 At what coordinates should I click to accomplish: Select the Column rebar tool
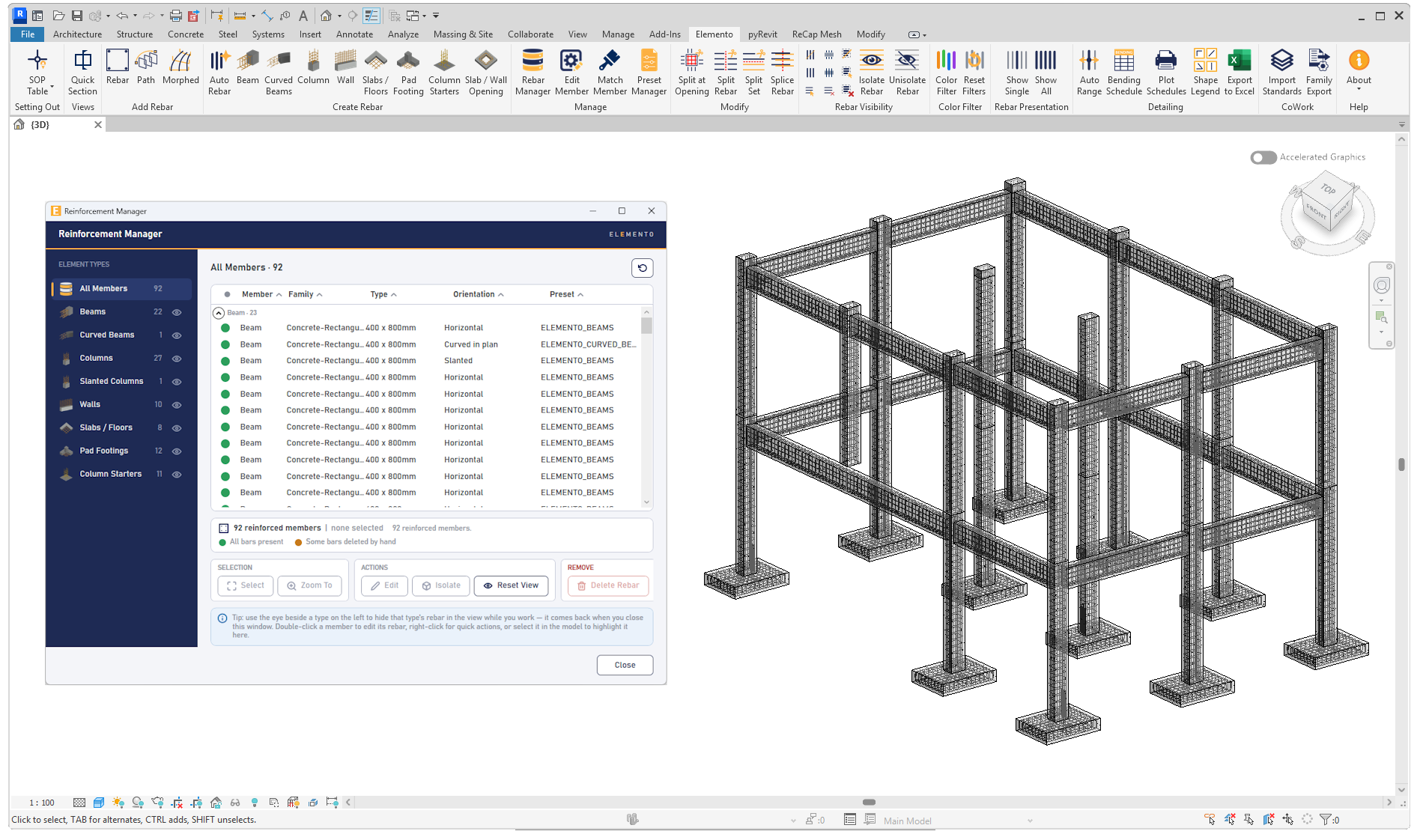coord(313,67)
